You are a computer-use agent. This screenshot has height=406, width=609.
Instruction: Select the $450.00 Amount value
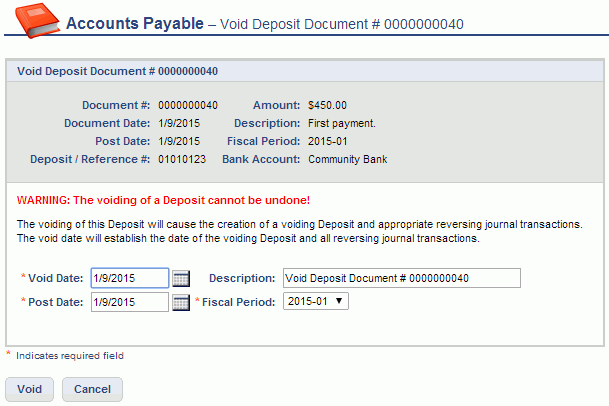(x=328, y=105)
